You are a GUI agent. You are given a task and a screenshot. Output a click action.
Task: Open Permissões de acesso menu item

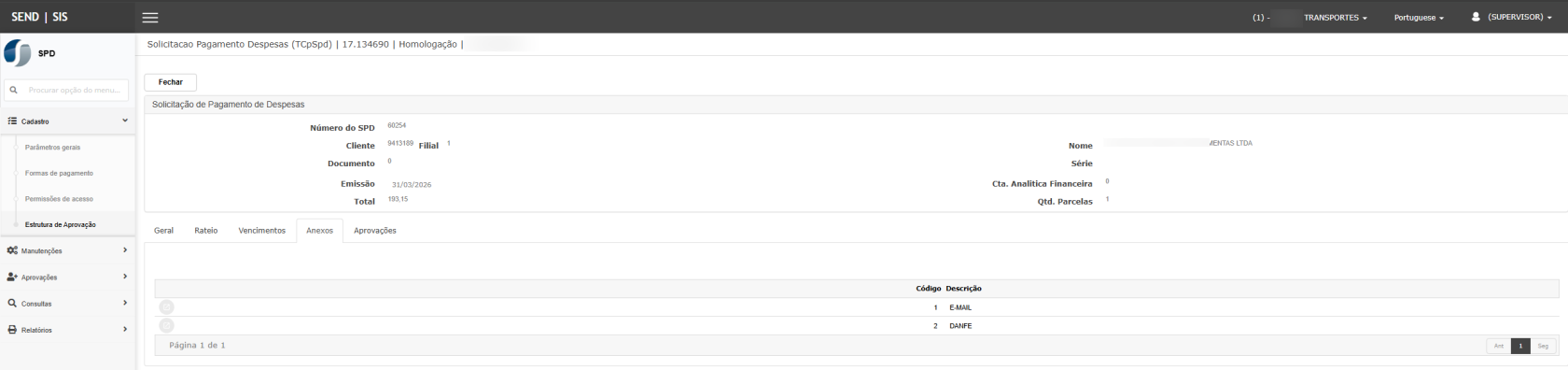(59, 199)
